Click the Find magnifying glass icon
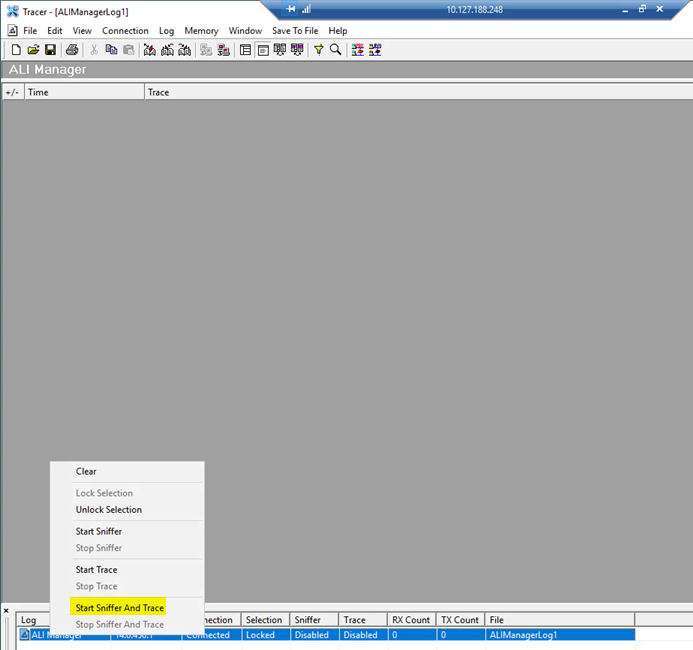The width and height of the screenshot is (693, 650). click(335, 50)
